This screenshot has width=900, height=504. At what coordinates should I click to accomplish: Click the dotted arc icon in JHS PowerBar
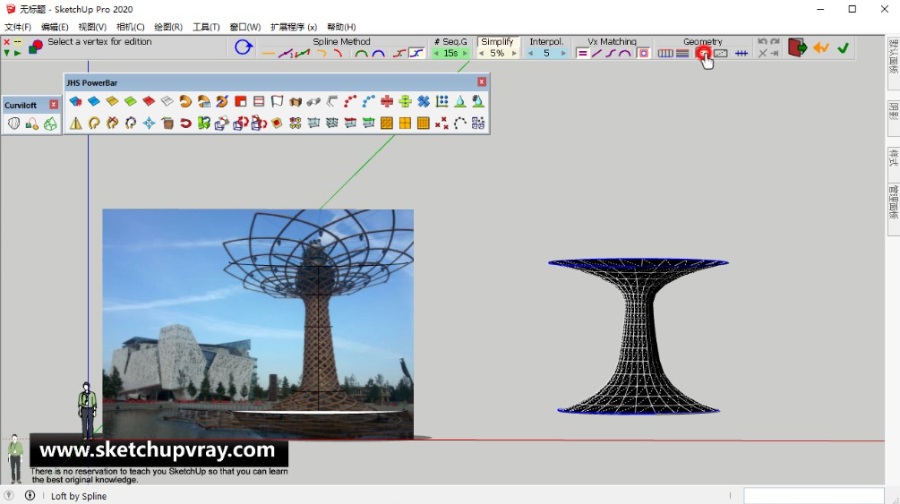(x=460, y=123)
